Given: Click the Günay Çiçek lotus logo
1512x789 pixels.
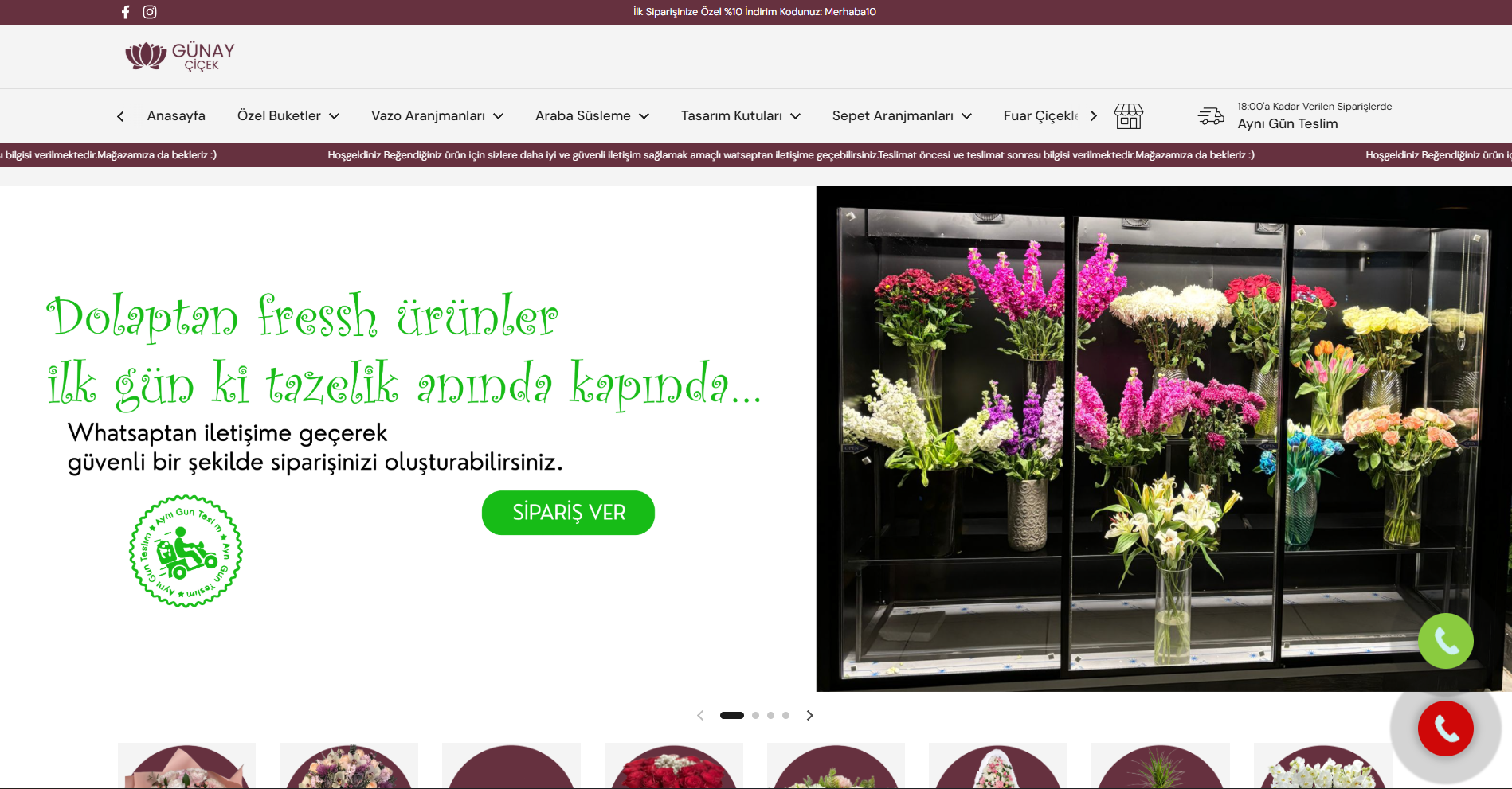Looking at the screenshot, I should point(180,57).
